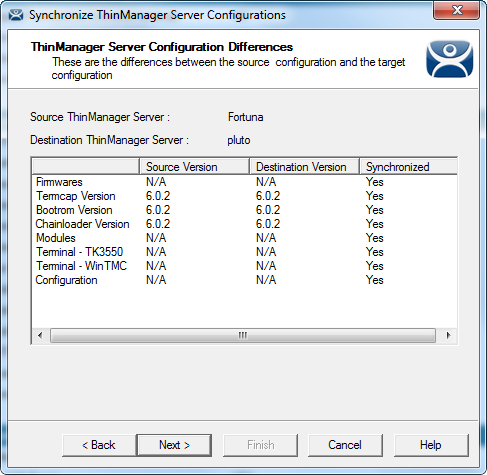Screen dimensions: 487x475
Task: Return with the Back button
Action: tap(99, 445)
